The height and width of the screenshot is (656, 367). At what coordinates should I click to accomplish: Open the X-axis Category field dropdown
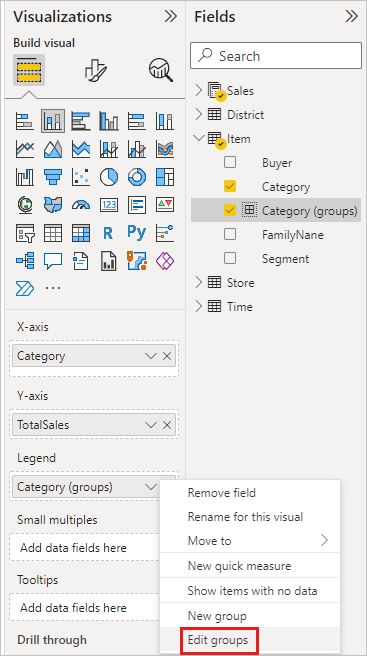150,356
